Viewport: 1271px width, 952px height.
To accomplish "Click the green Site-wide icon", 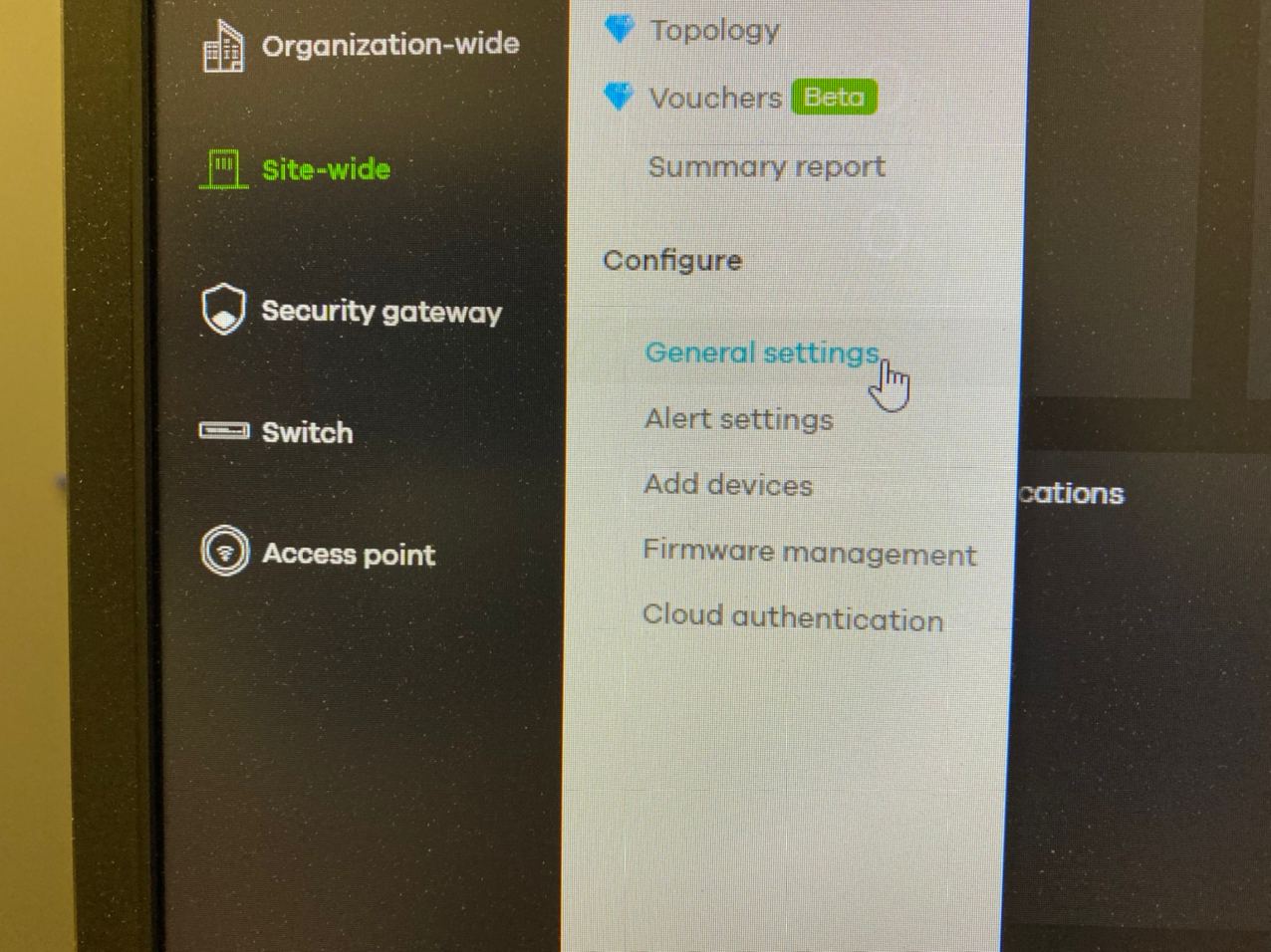I will [x=223, y=168].
